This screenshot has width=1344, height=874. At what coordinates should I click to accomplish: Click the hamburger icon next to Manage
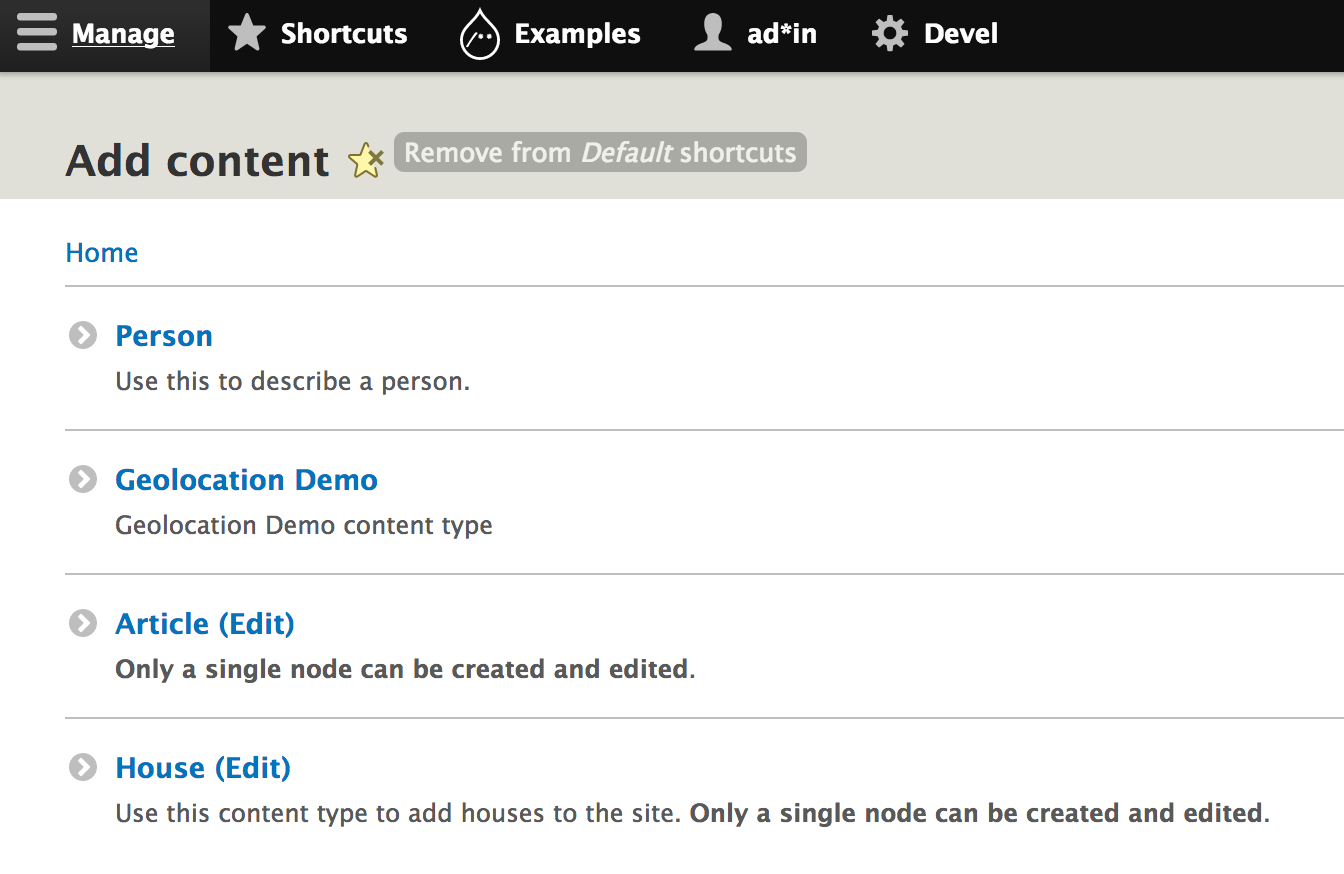pos(37,33)
